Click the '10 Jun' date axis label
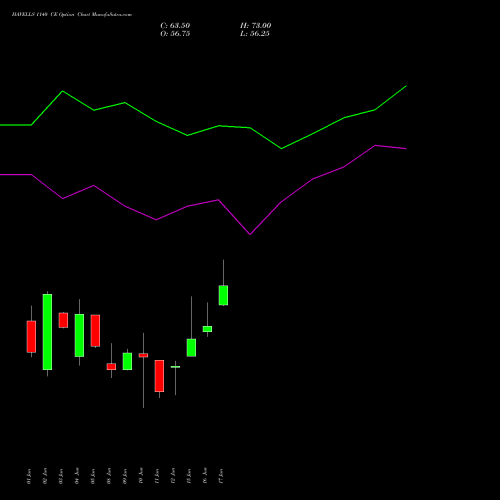This screenshot has height=500, width=500. click(141, 476)
